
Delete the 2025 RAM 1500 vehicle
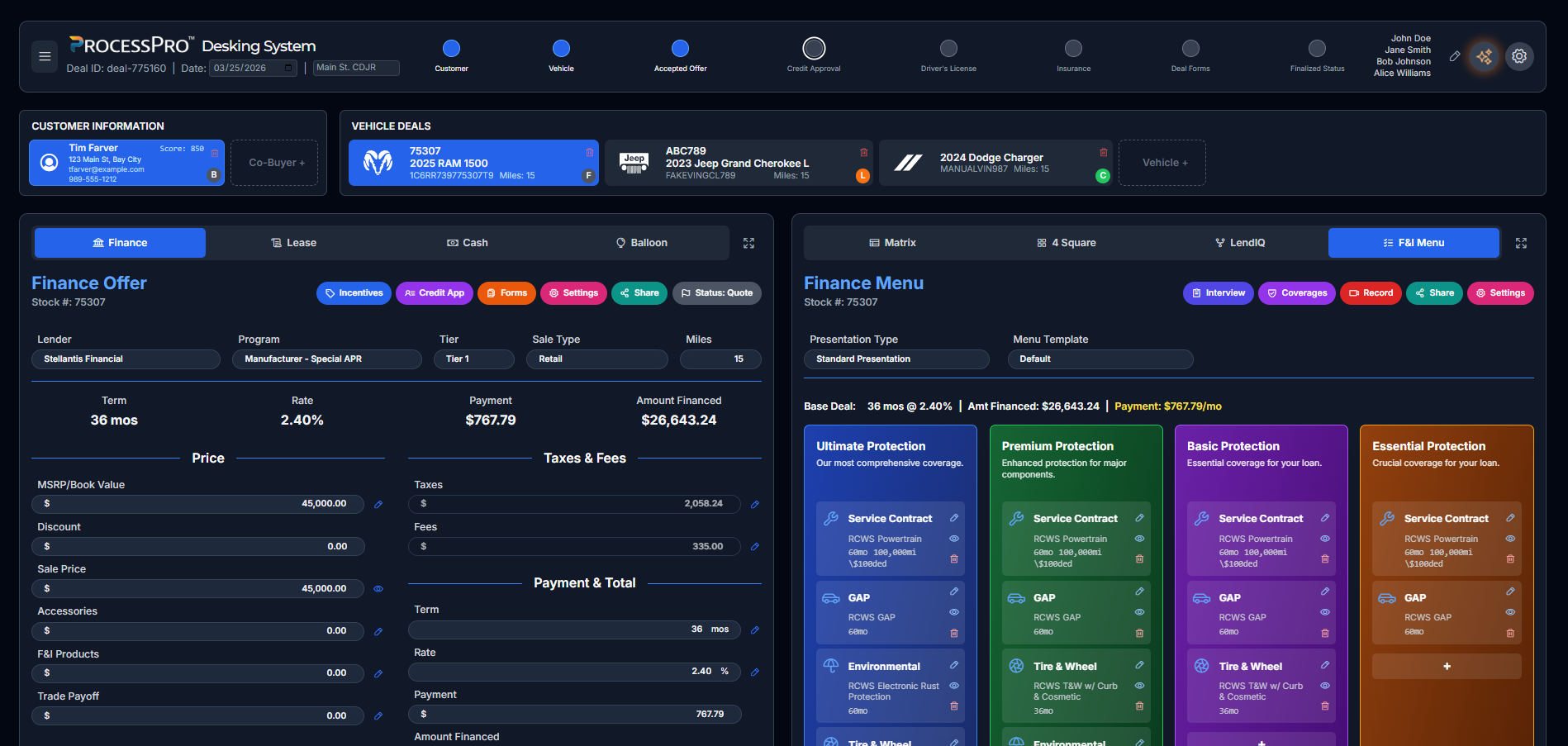pos(590,153)
